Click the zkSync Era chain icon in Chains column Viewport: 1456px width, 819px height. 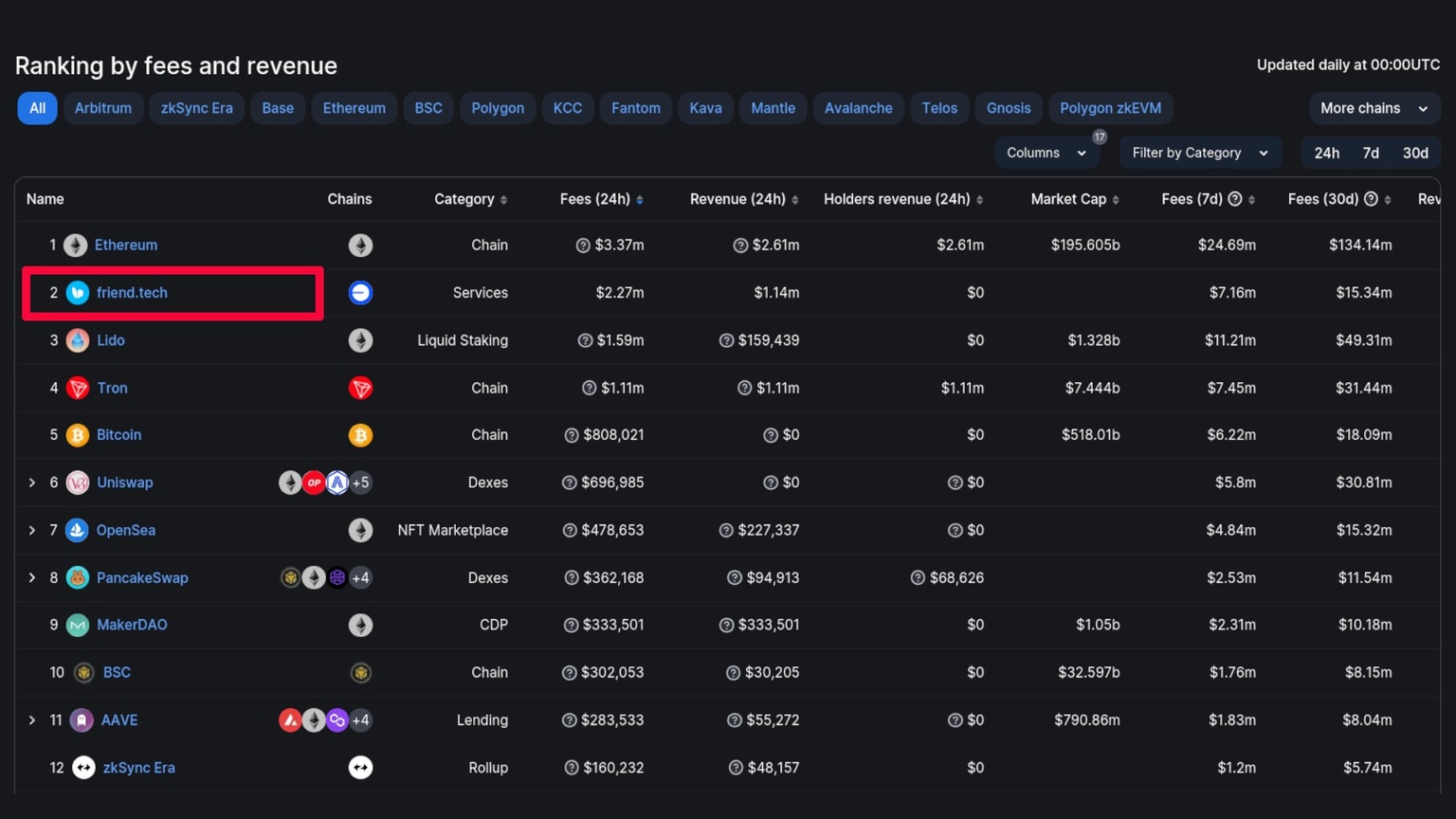point(360,768)
